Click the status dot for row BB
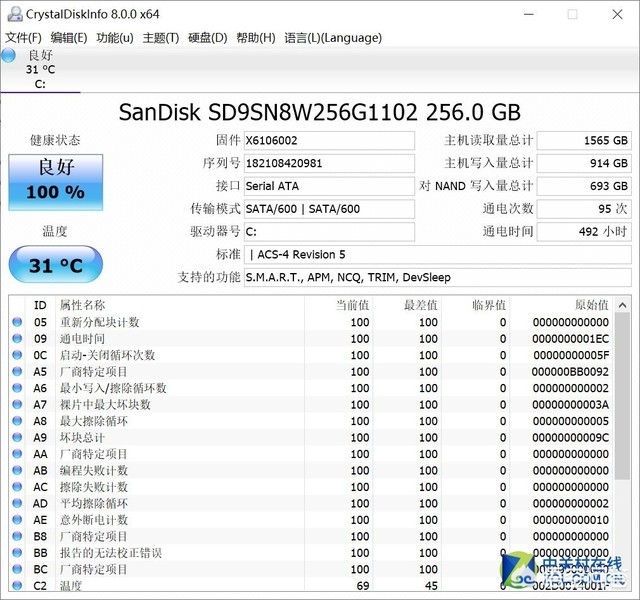Screen dimensions: 640x600 tap(17, 553)
